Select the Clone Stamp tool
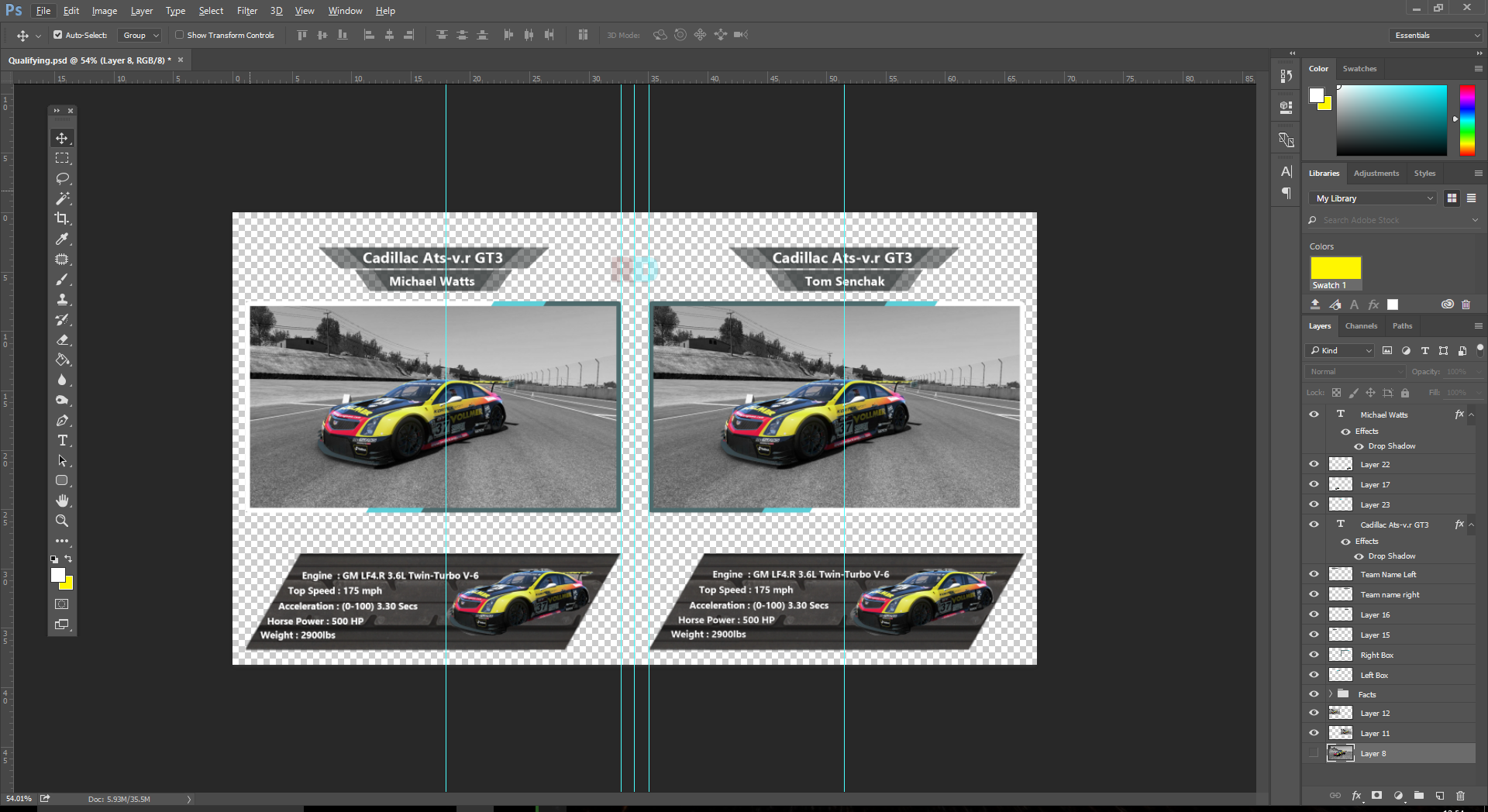Screen dimensions: 1488x812 click(62, 299)
